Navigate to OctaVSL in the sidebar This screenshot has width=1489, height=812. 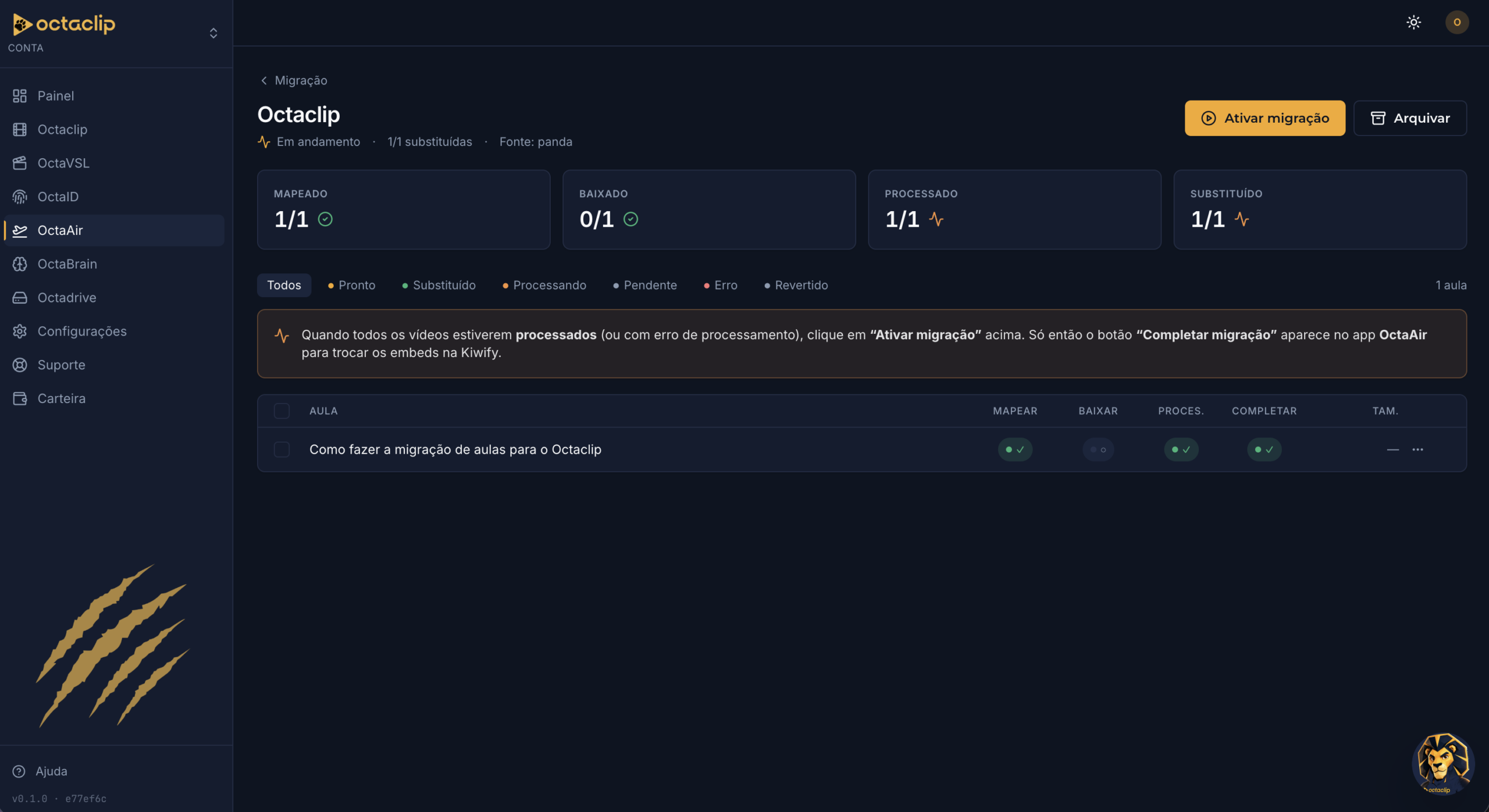click(114, 163)
